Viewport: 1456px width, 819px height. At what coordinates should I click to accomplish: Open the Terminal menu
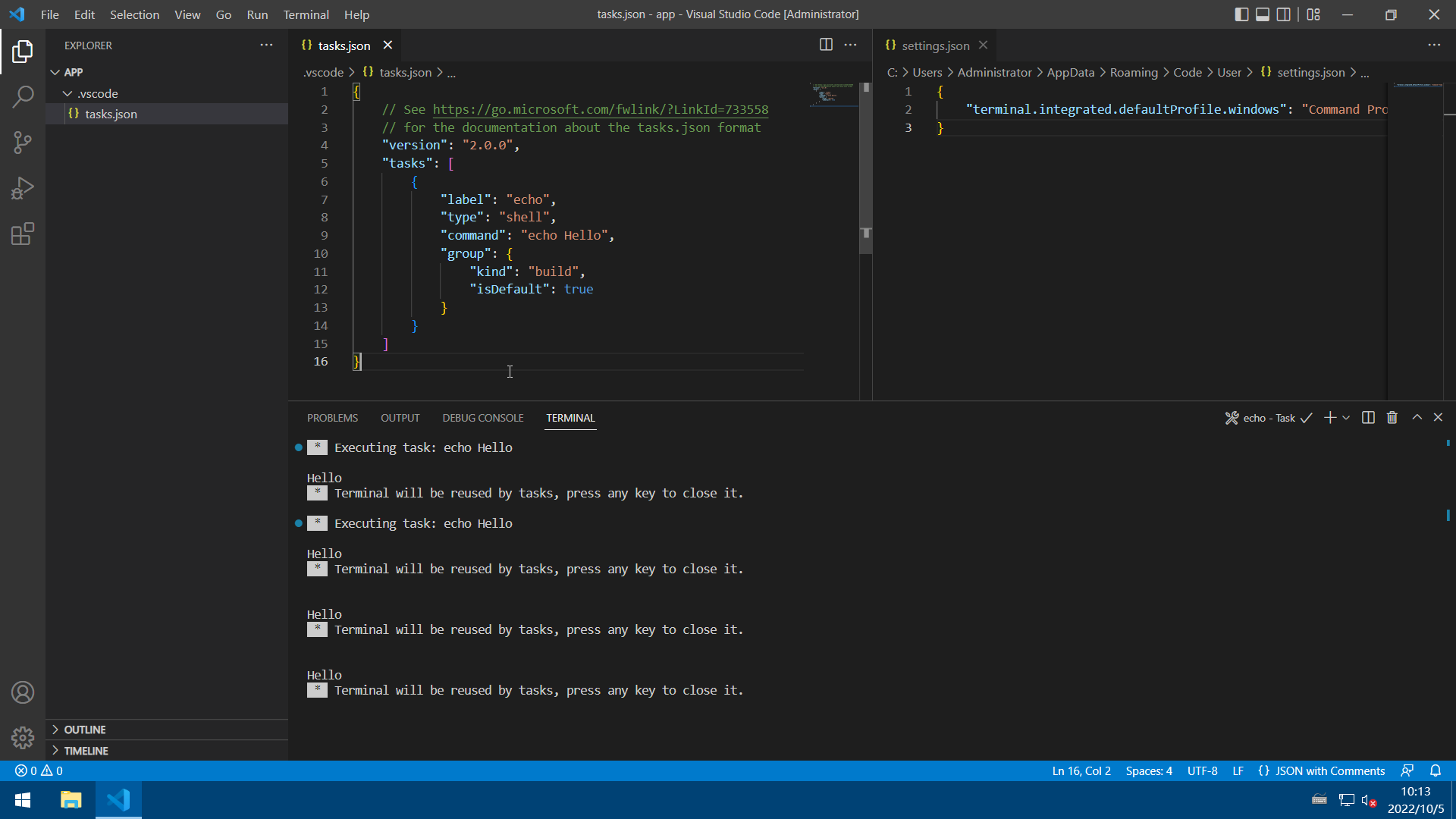(x=306, y=14)
